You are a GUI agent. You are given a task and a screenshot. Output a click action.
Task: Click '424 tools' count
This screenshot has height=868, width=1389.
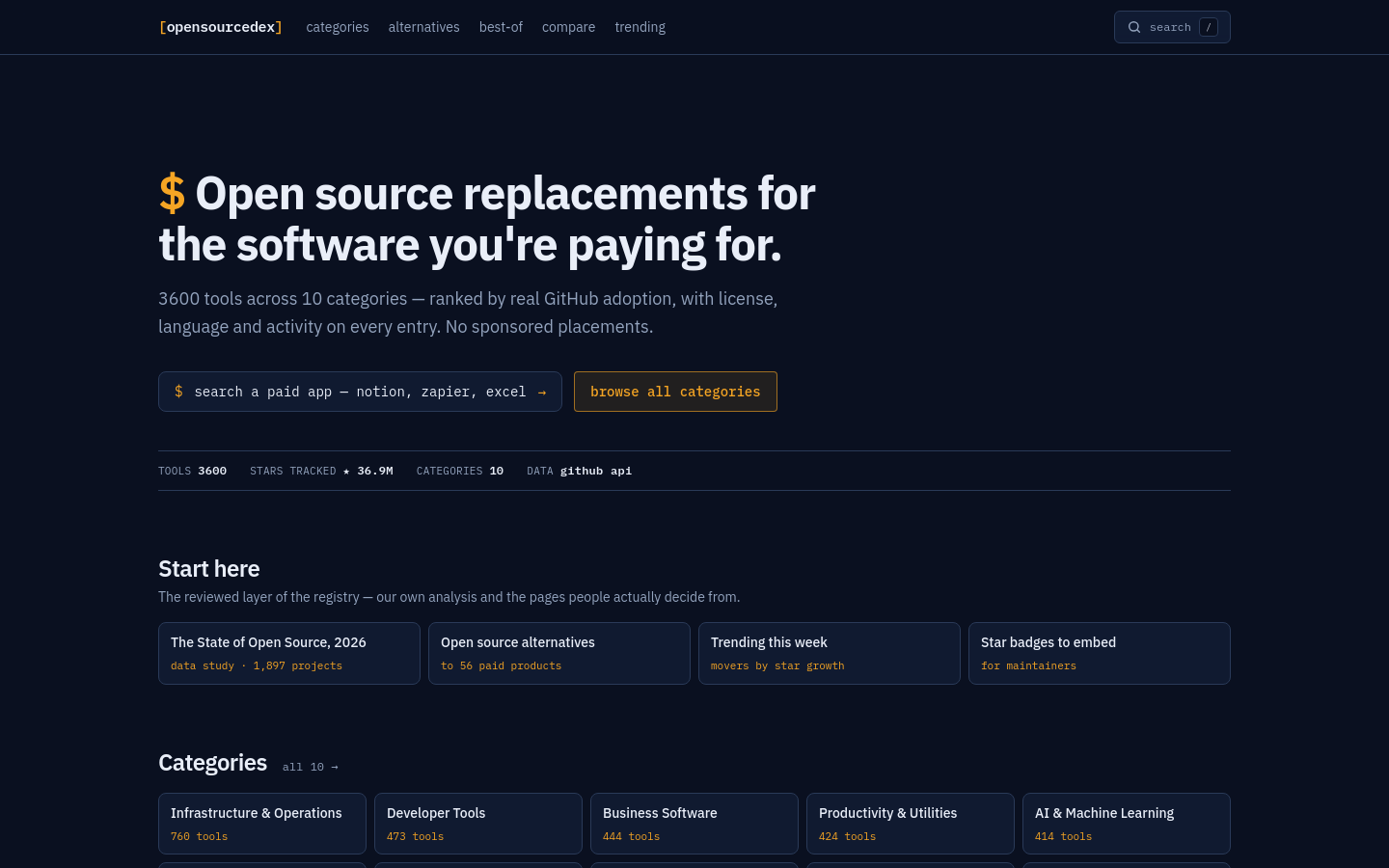(x=847, y=836)
